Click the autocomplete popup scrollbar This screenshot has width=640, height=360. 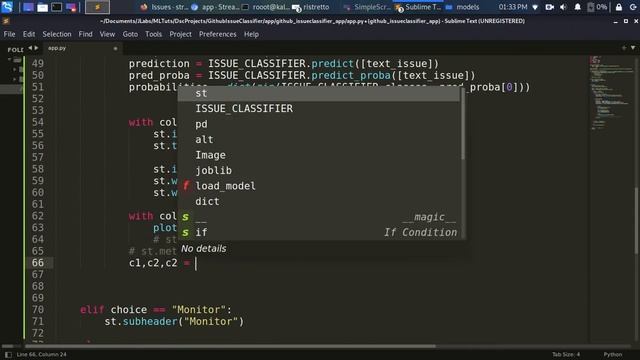tap(463, 124)
